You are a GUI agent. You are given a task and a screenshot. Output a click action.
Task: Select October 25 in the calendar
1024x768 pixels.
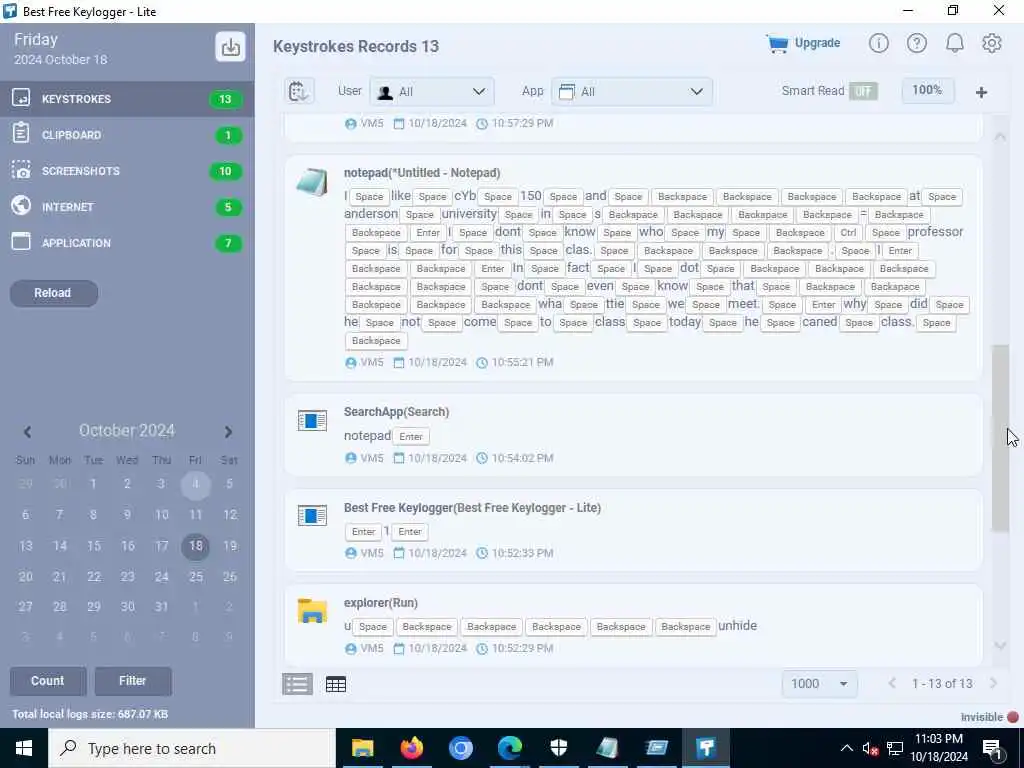pyautogui.click(x=195, y=577)
